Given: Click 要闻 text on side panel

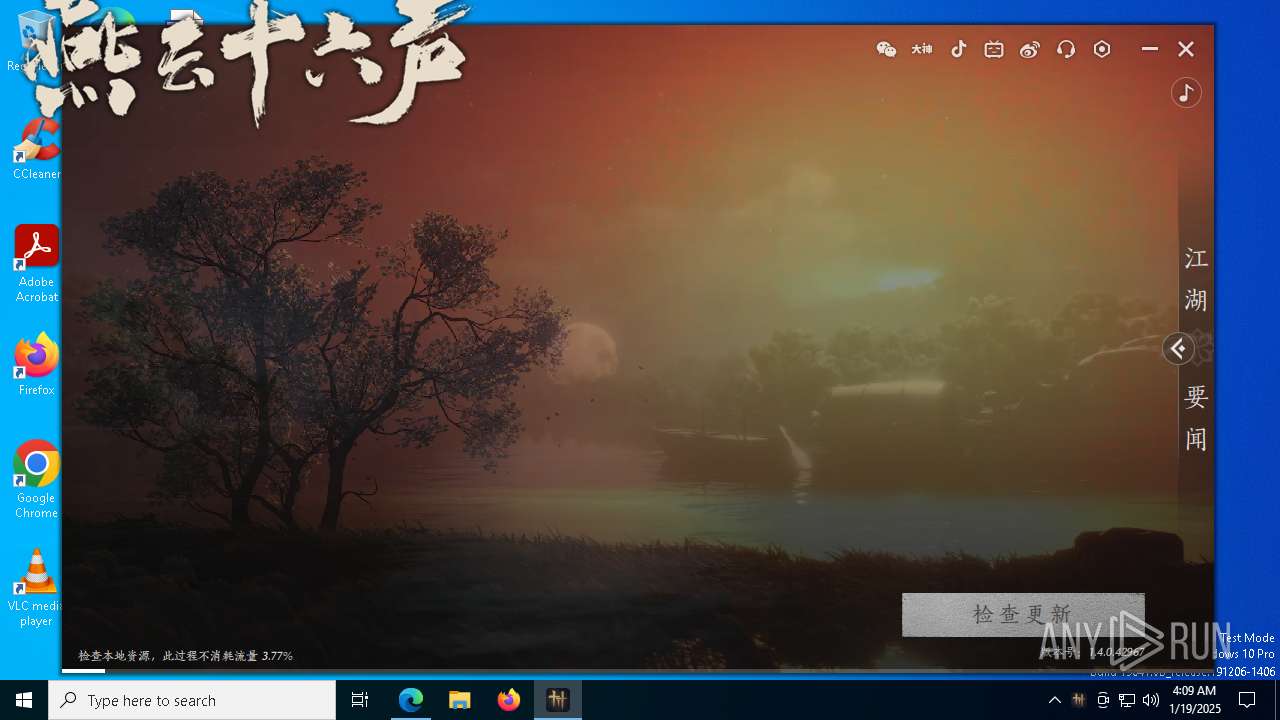Looking at the screenshot, I should pos(1196,418).
